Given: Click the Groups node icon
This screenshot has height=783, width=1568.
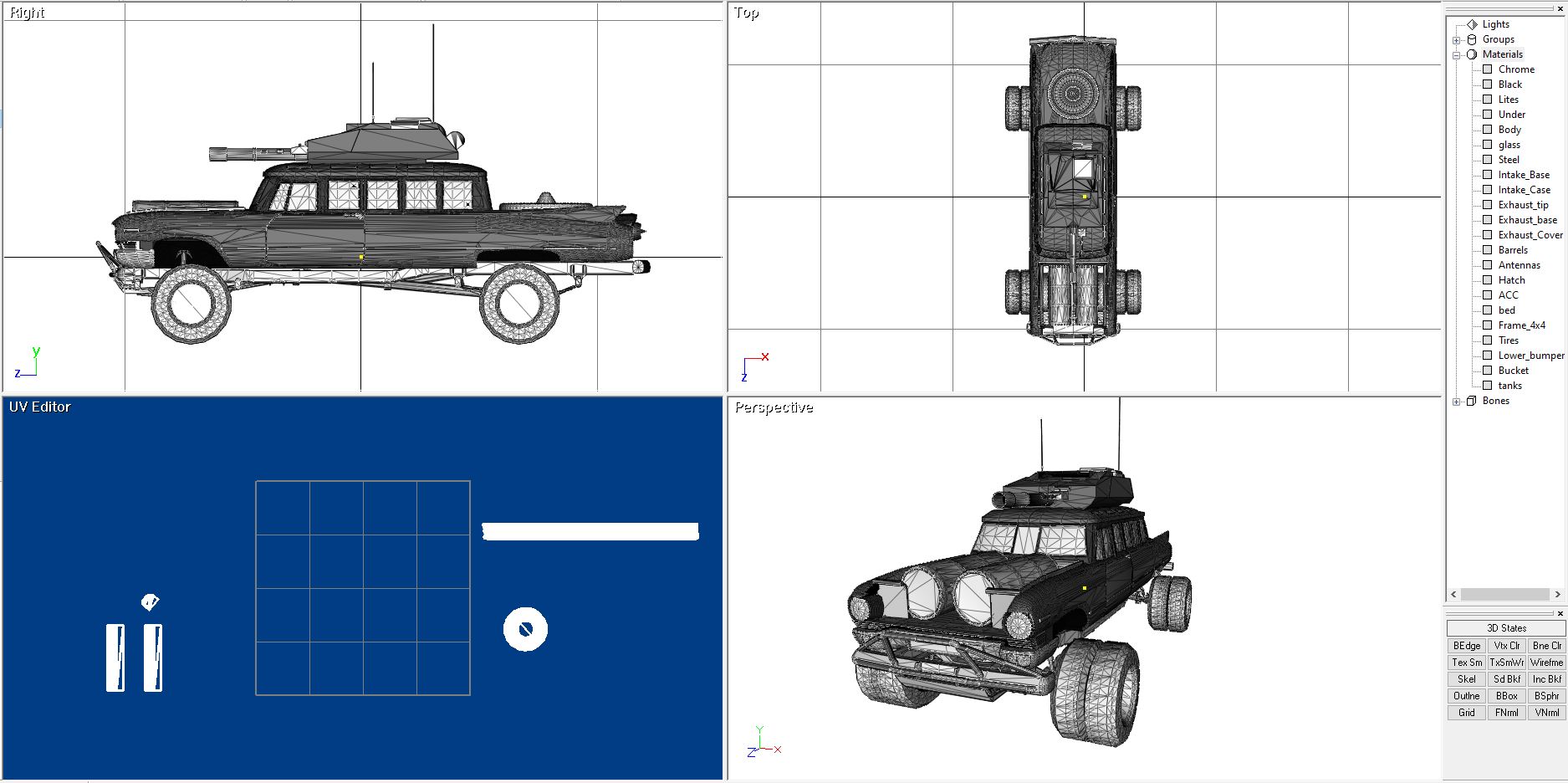Looking at the screenshot, I should click(1472, 39).
